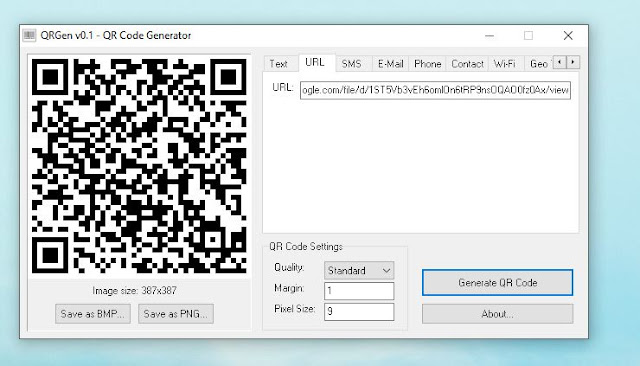640x366 pixels.
Task: Click Save as PNG button
Action: tap(176, 314)
